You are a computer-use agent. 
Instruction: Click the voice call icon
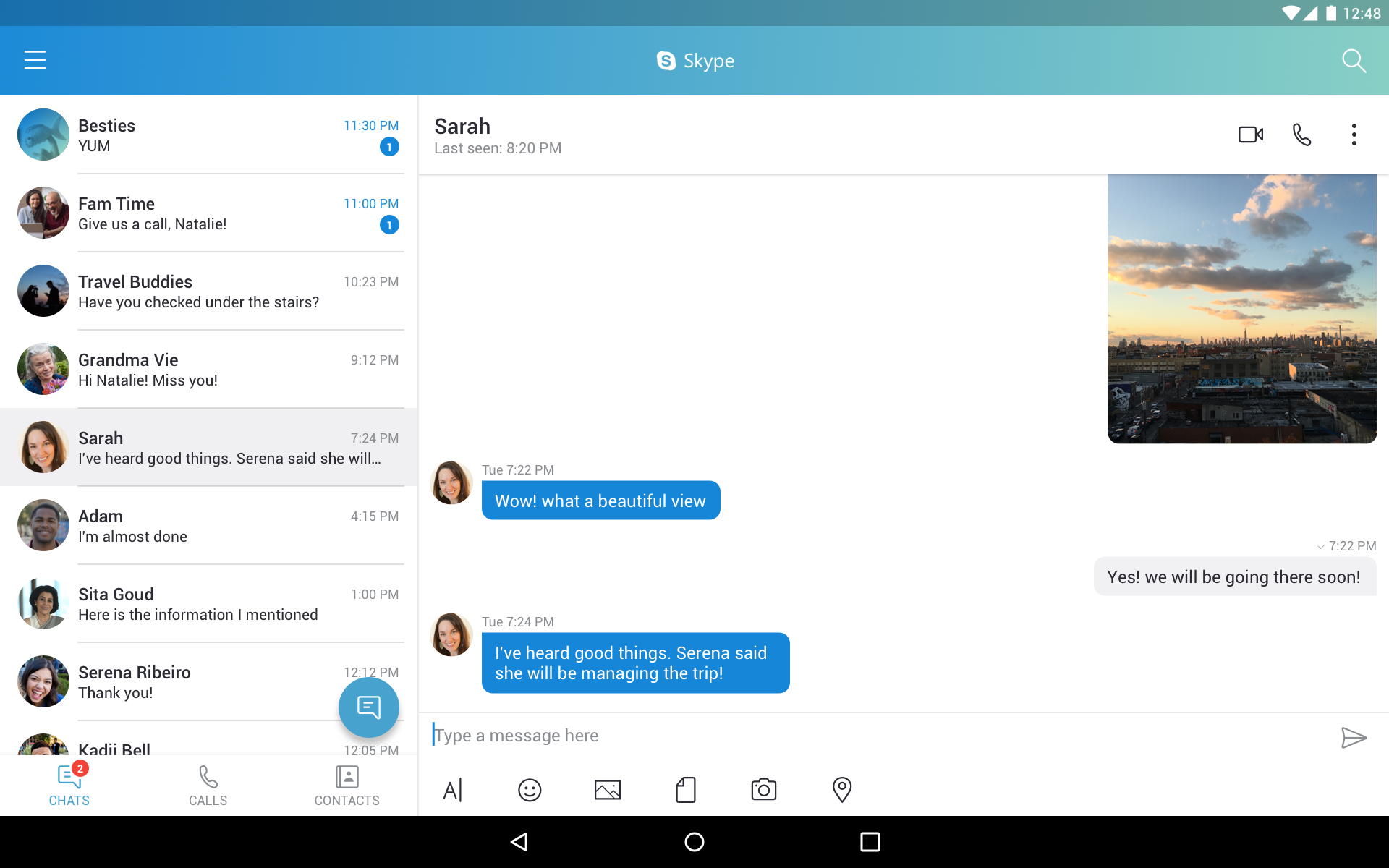(1302, 135)
